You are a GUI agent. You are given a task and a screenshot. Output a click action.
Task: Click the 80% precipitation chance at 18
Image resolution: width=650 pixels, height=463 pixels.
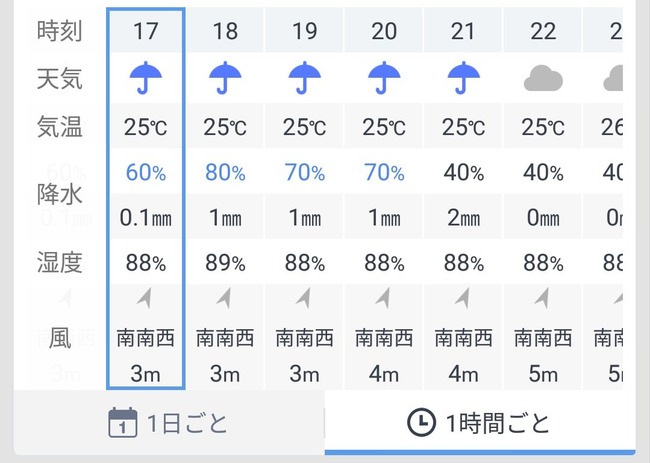(225, 172)
